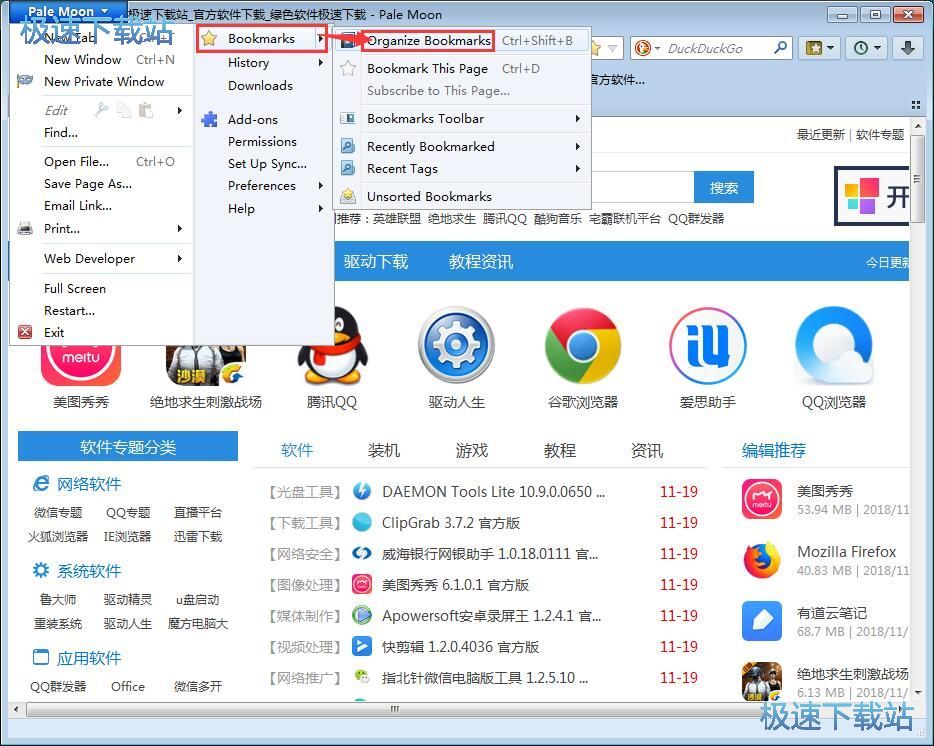Screen dimensions: 934x746
Task: Expand the Recent Tags submenu
Action: (577, 169)
